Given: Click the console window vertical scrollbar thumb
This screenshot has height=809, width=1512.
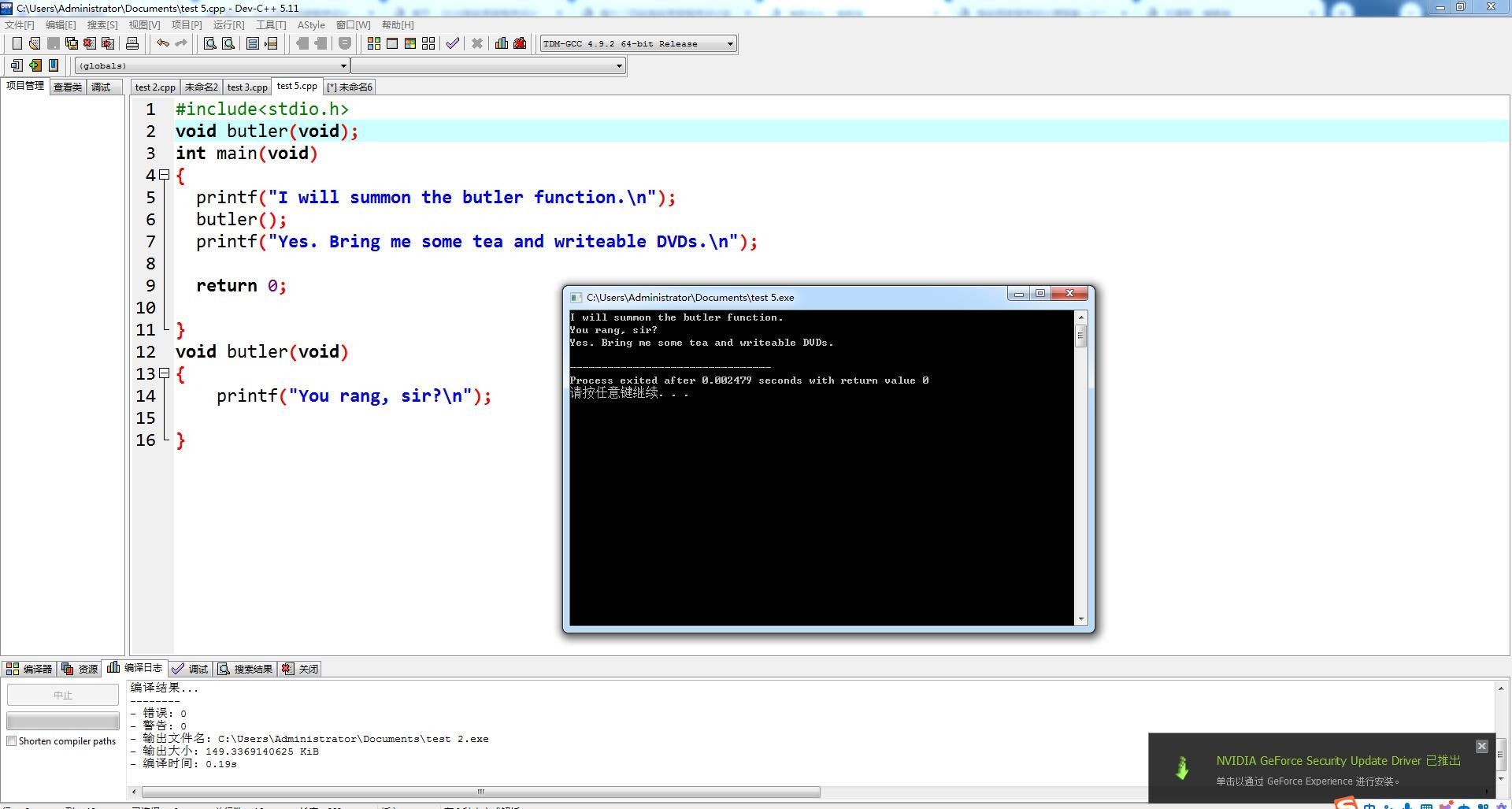Looking at the screenshot, I should coord(1081,336).
